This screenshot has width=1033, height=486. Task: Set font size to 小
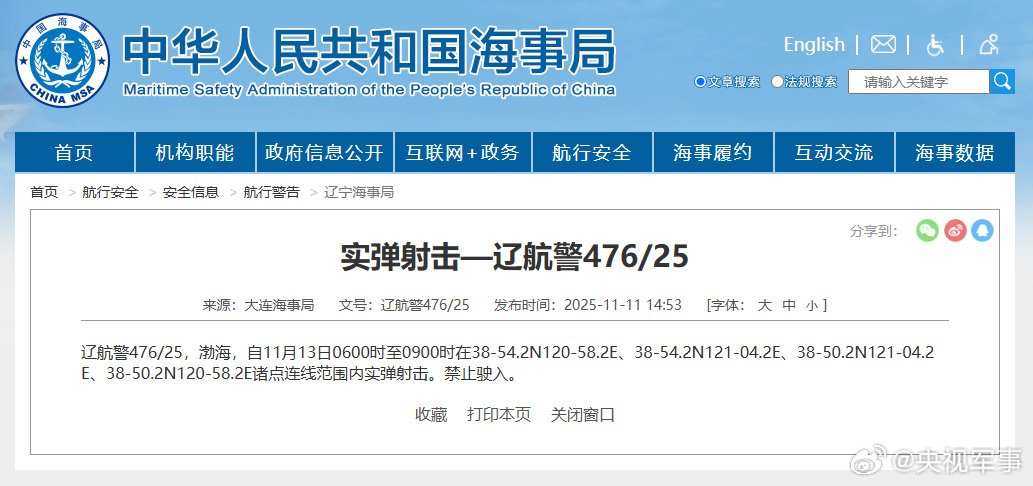(x=811, y=305)
